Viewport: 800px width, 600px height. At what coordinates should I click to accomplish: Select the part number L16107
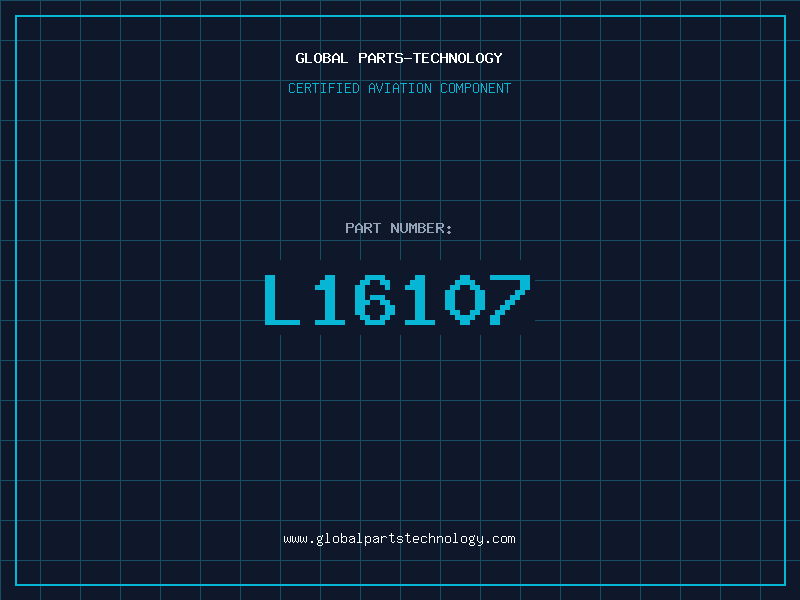pos(398,299)
